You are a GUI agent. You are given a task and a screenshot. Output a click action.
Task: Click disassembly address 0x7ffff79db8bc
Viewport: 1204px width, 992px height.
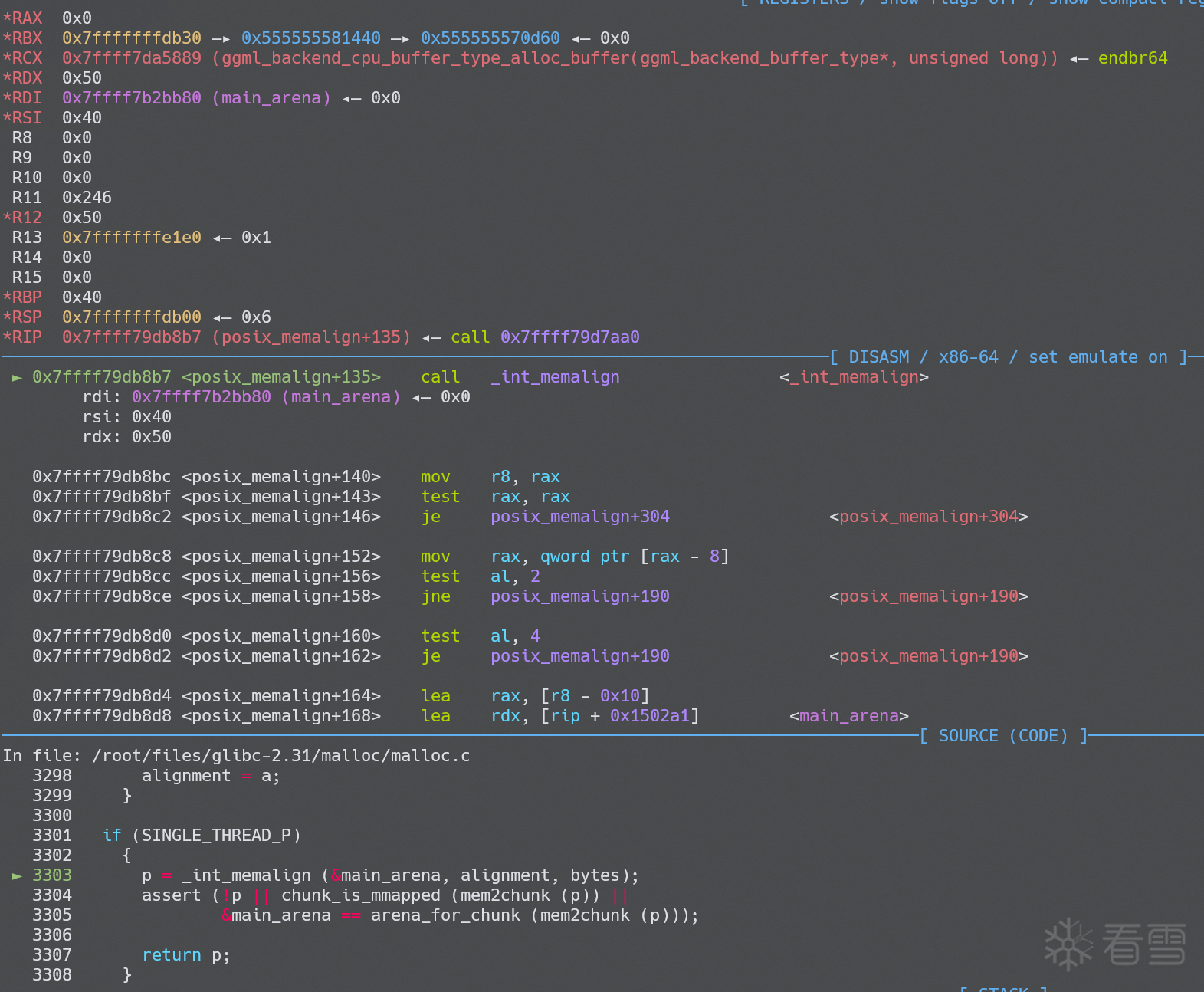coord(102,476)
